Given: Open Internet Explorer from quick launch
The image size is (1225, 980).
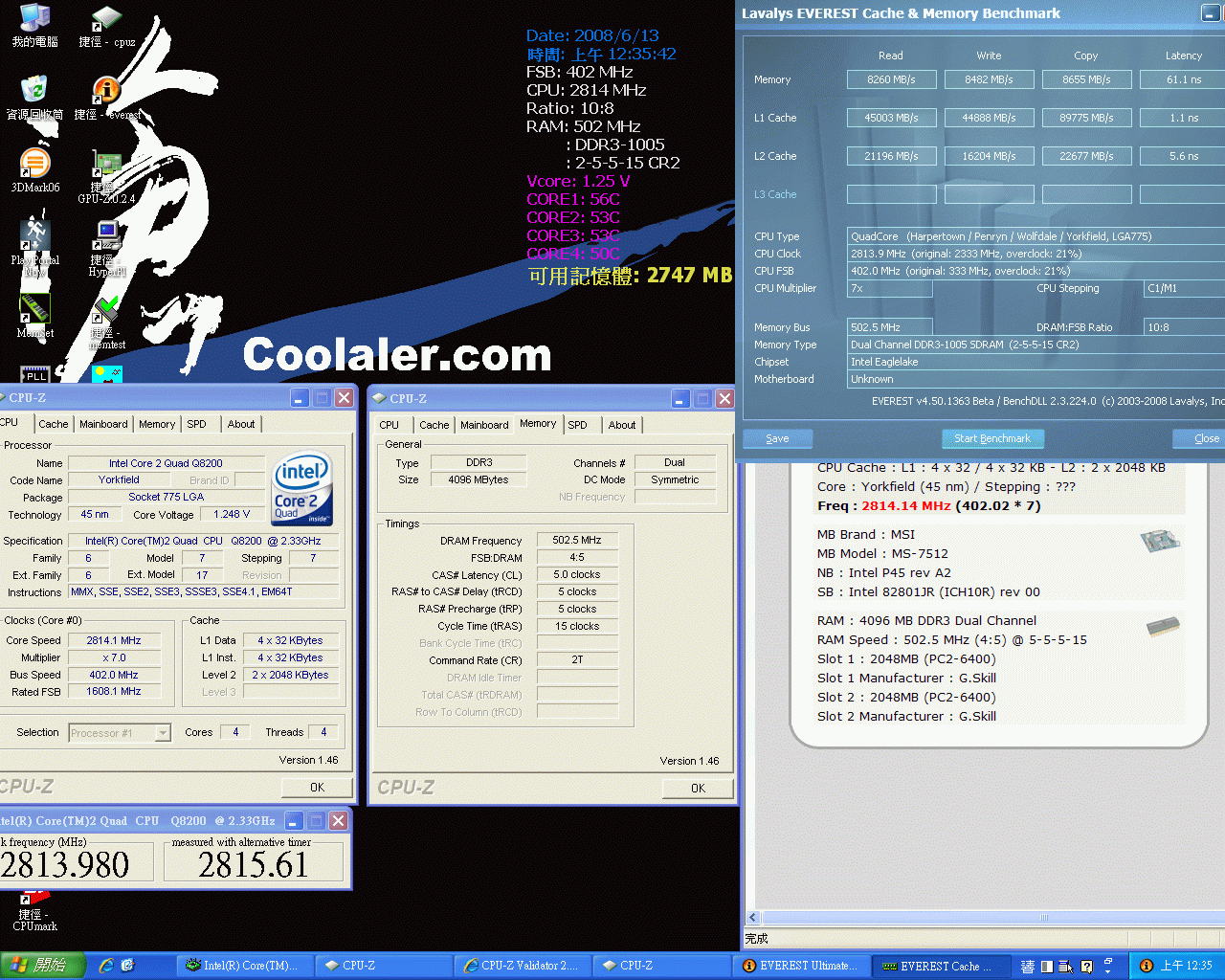Looking at the screenshot, I should 106,966.
